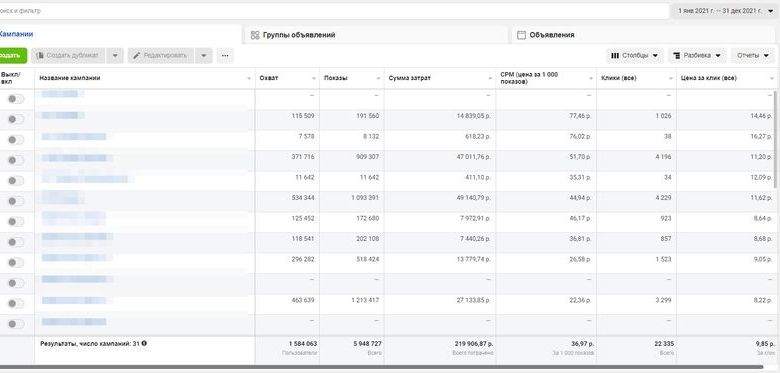The image size is (780, 373).
Task: Select total reach 1 584 063
Action: coord(303,344)
